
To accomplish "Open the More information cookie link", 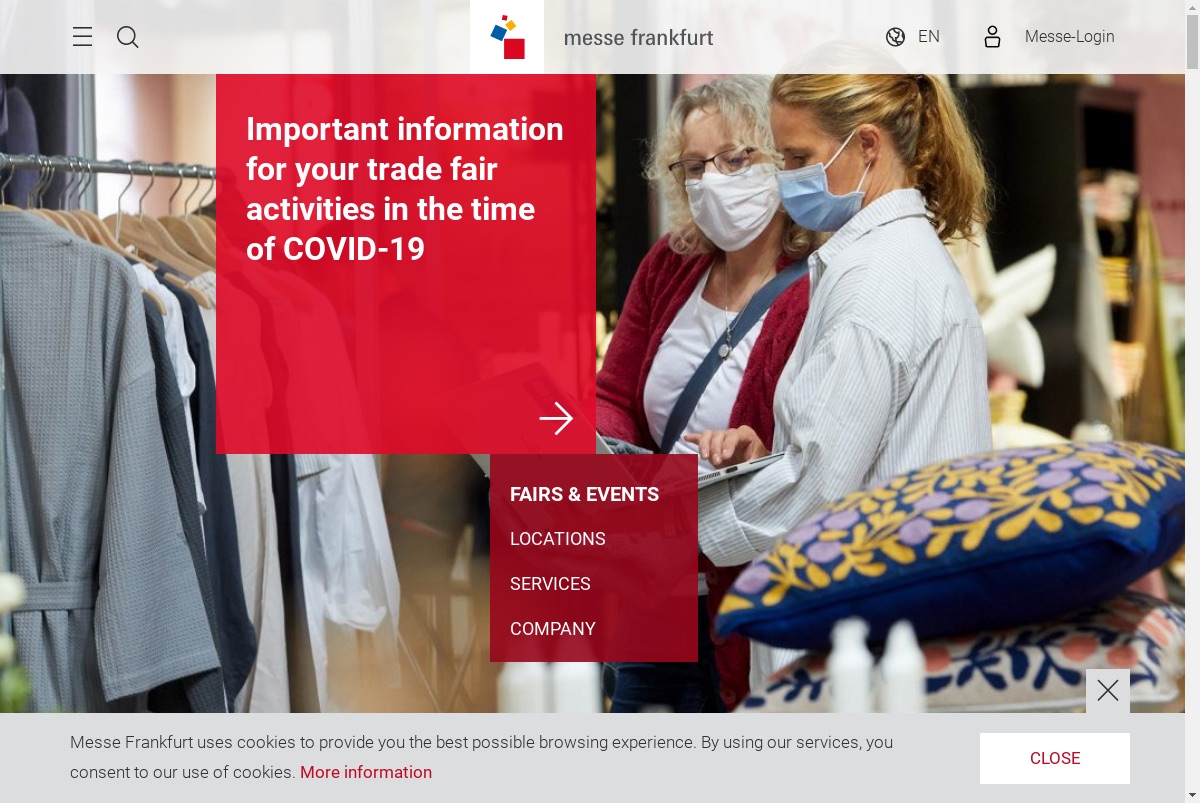I will tap(366, 772).
